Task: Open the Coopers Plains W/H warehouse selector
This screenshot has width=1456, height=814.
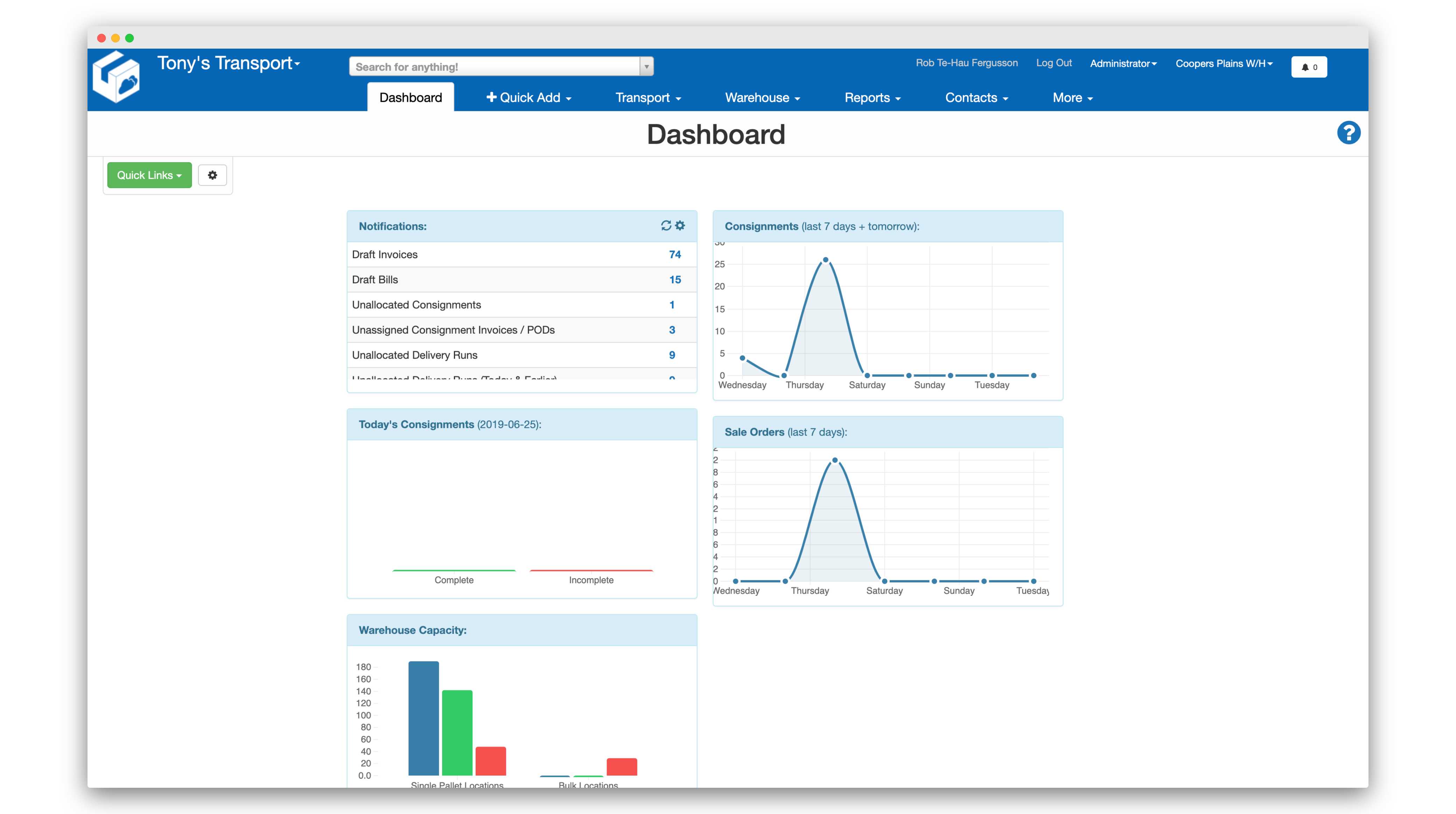Action: [1224, 63]
